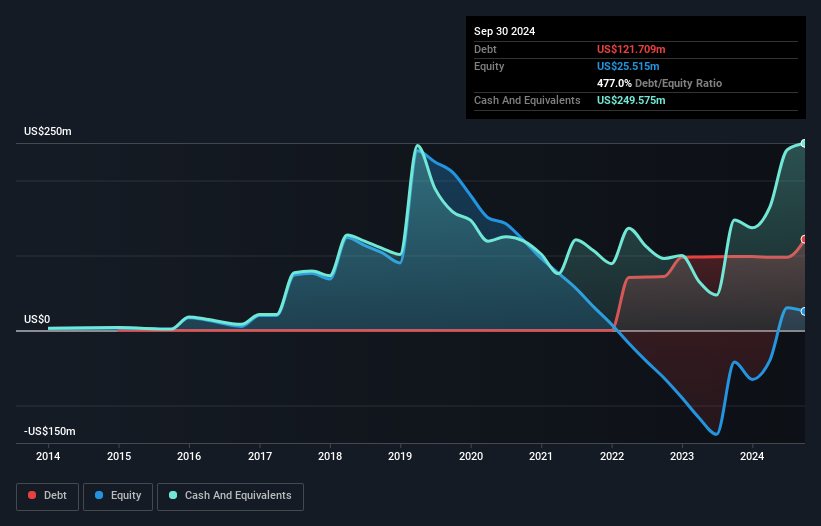Image resolution: width=821 pixels, height=526 pixels.
Task: Toggle the Debt series in the legend
Action: [x=46, y=495]
